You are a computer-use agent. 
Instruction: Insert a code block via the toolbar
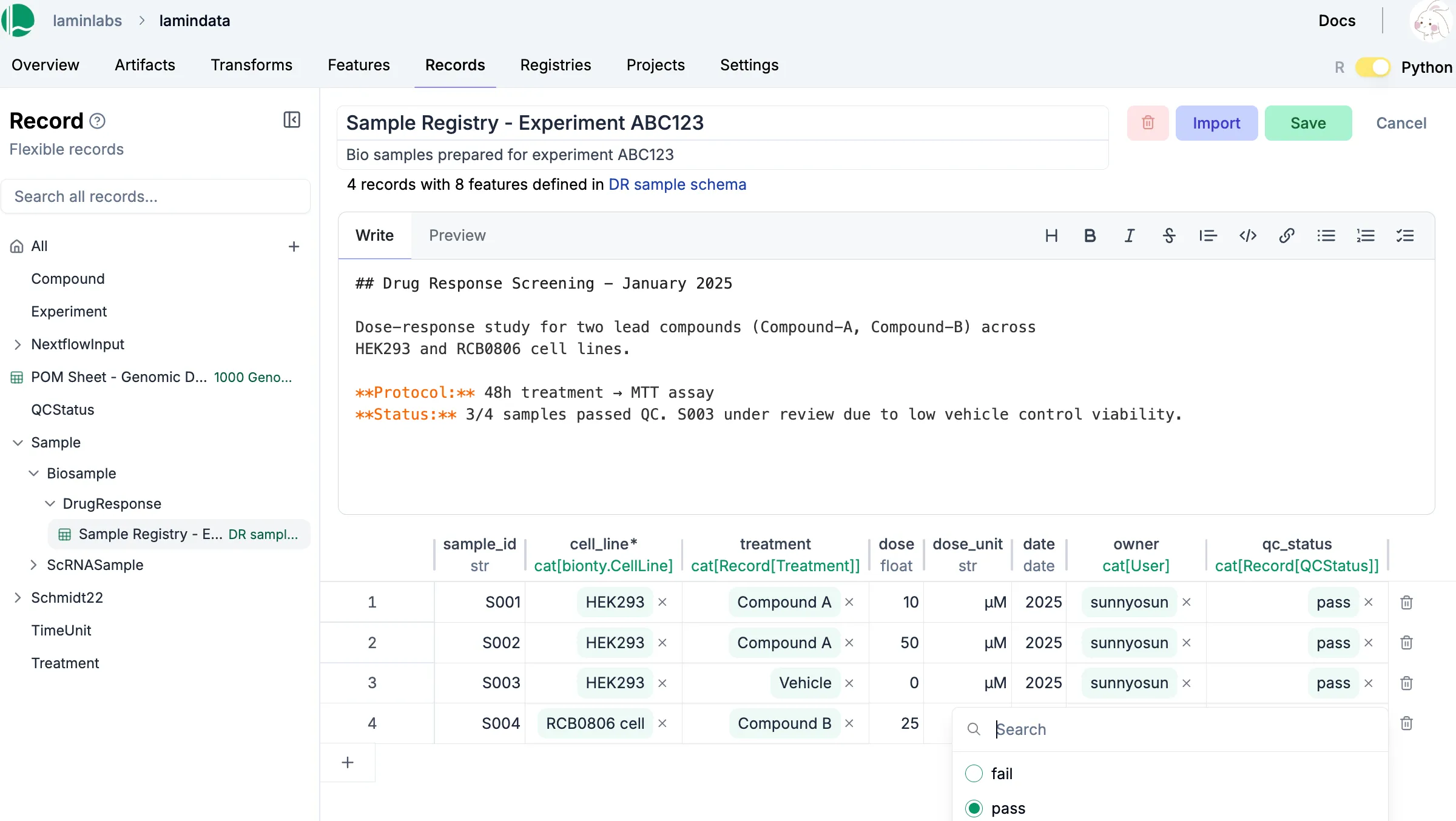click(1247, 235)
